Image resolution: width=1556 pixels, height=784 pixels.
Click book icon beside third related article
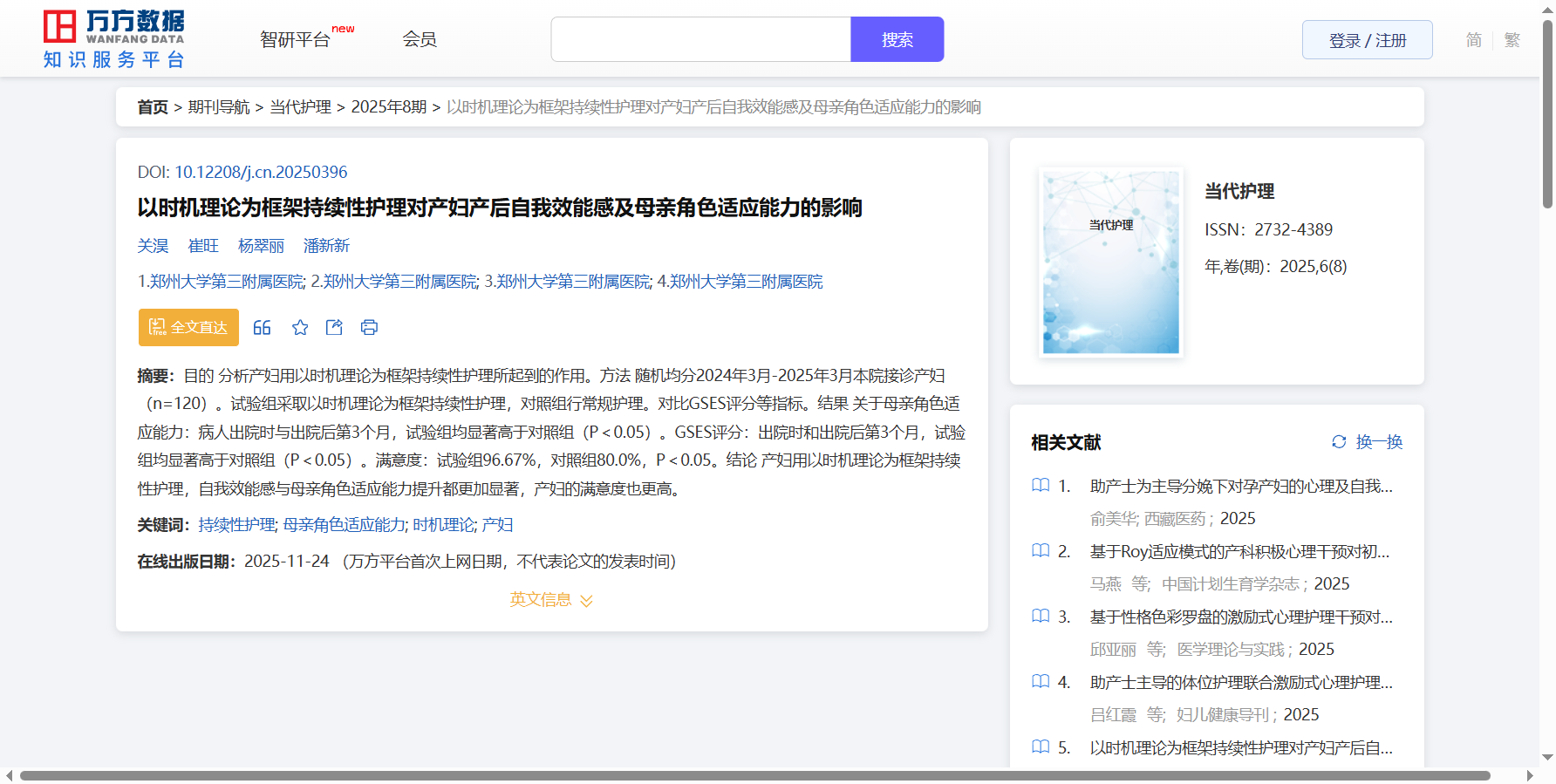[x=1041, y=616]
